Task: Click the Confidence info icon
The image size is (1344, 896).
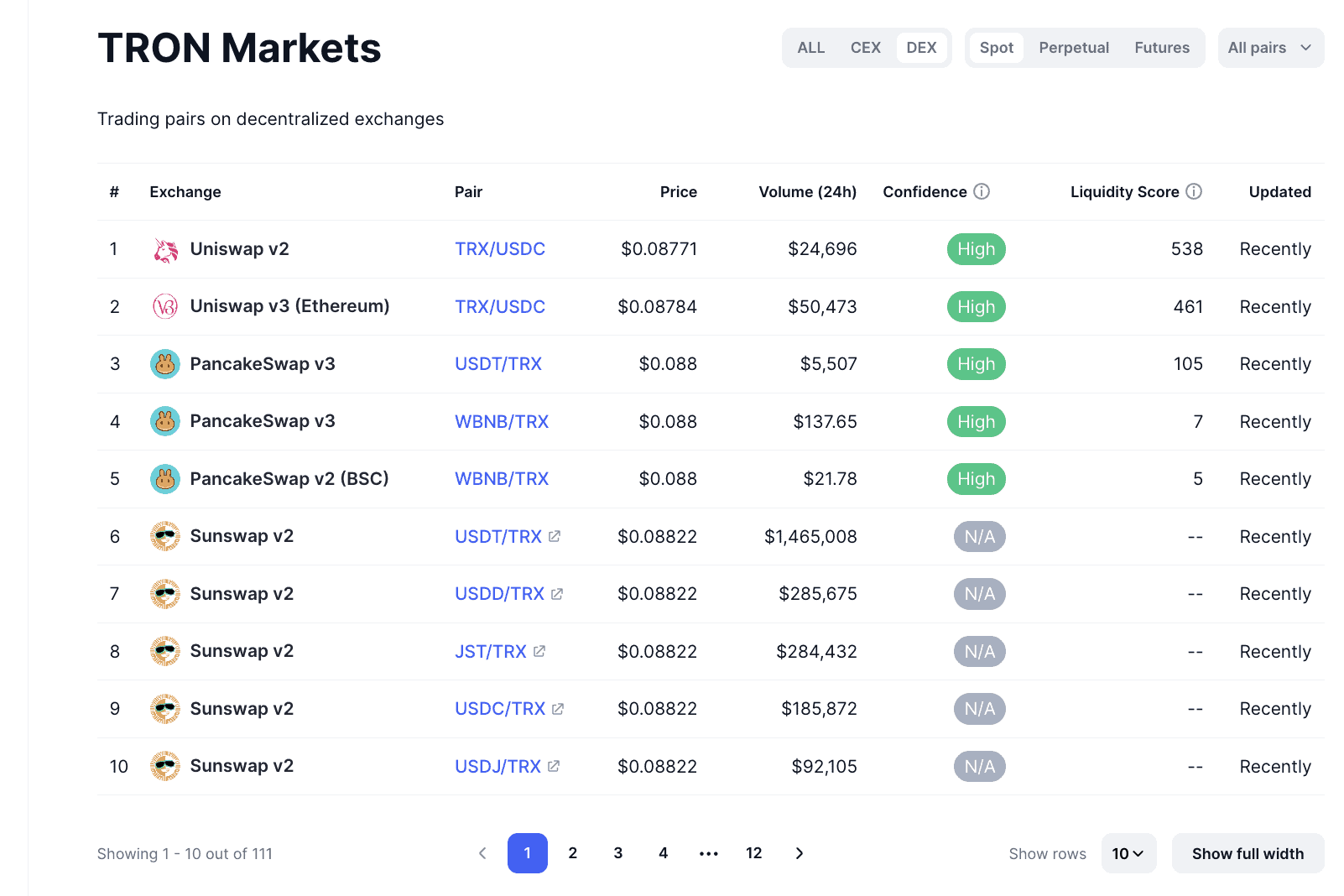Action: pos(982,192)
